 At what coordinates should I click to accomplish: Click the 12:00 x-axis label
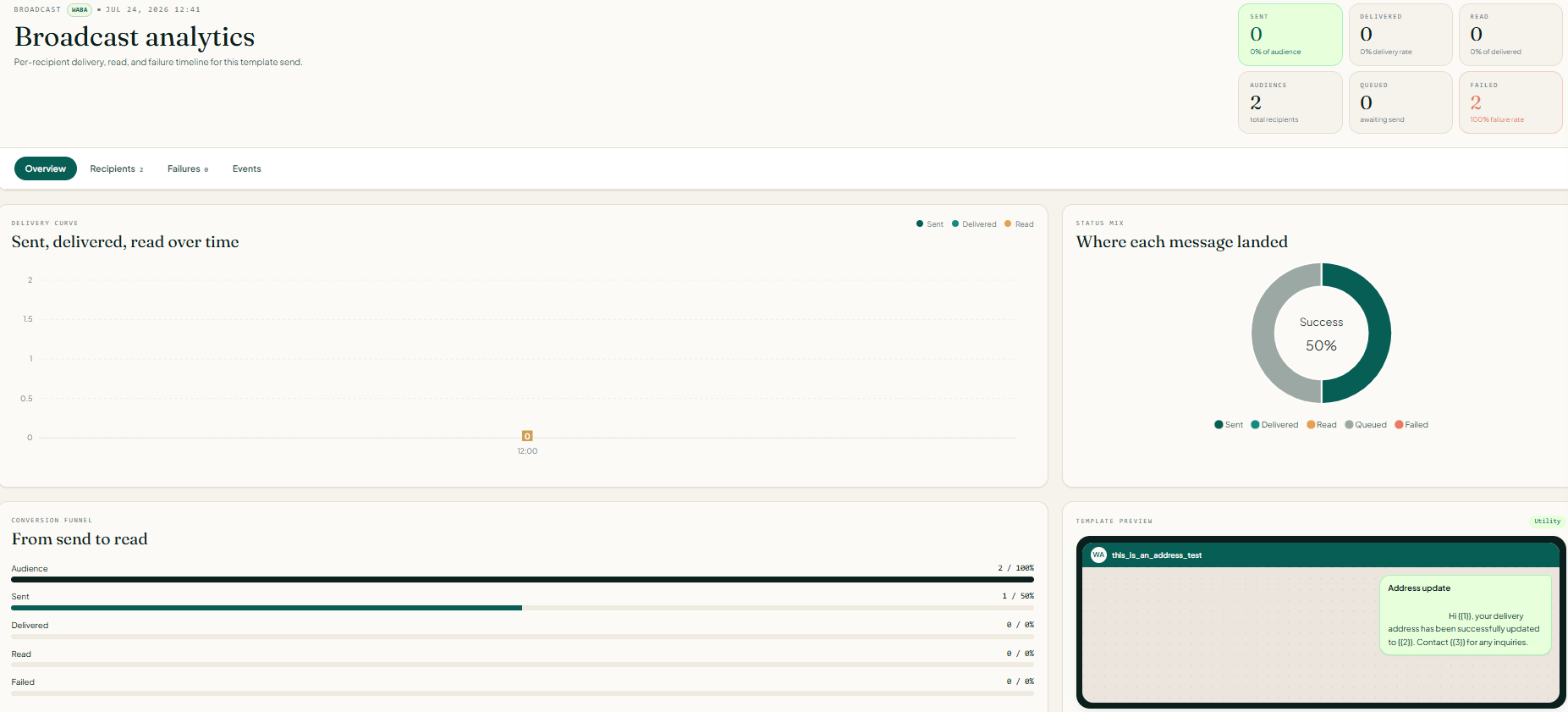click(527, 451)
